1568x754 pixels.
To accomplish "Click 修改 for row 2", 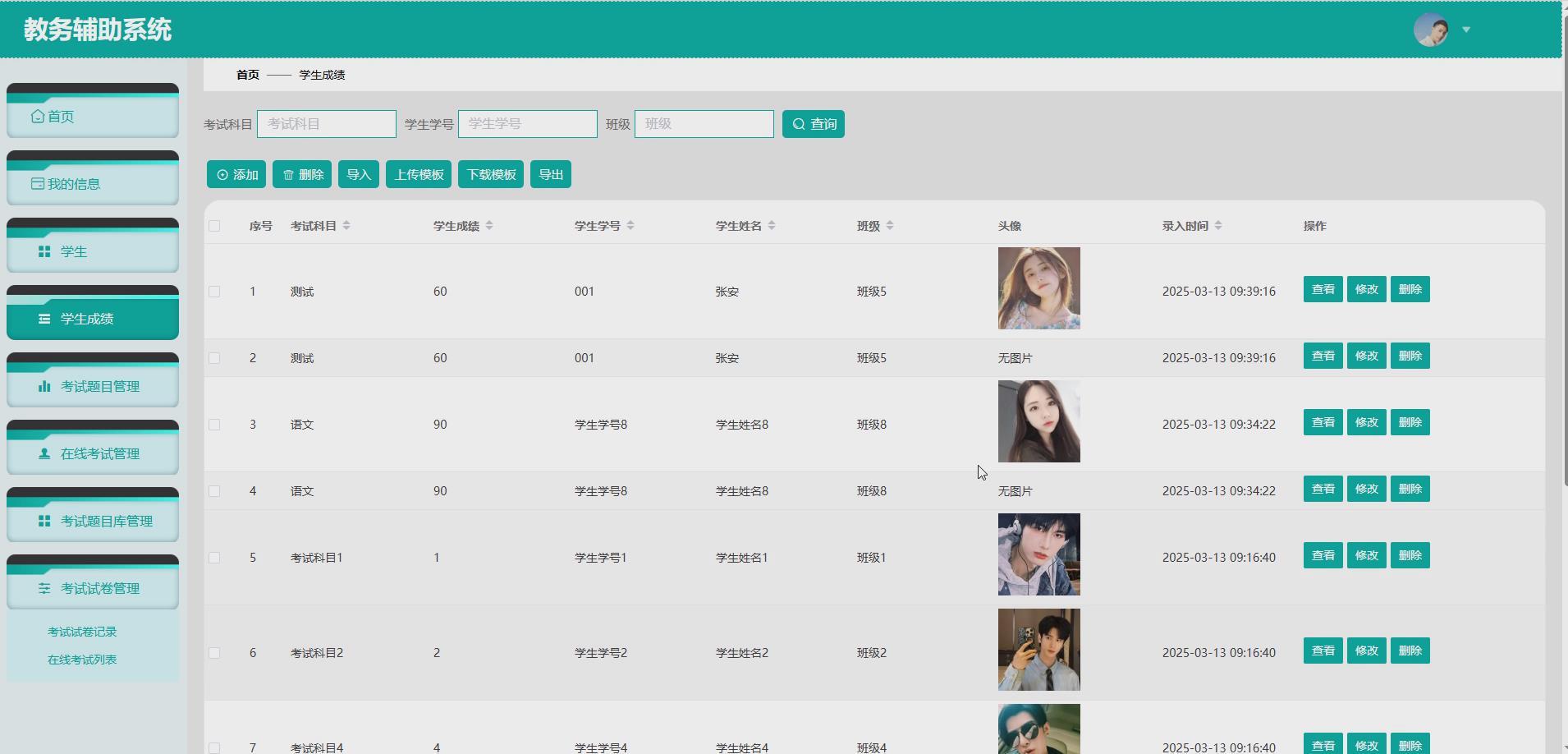I will (1367, 356).
